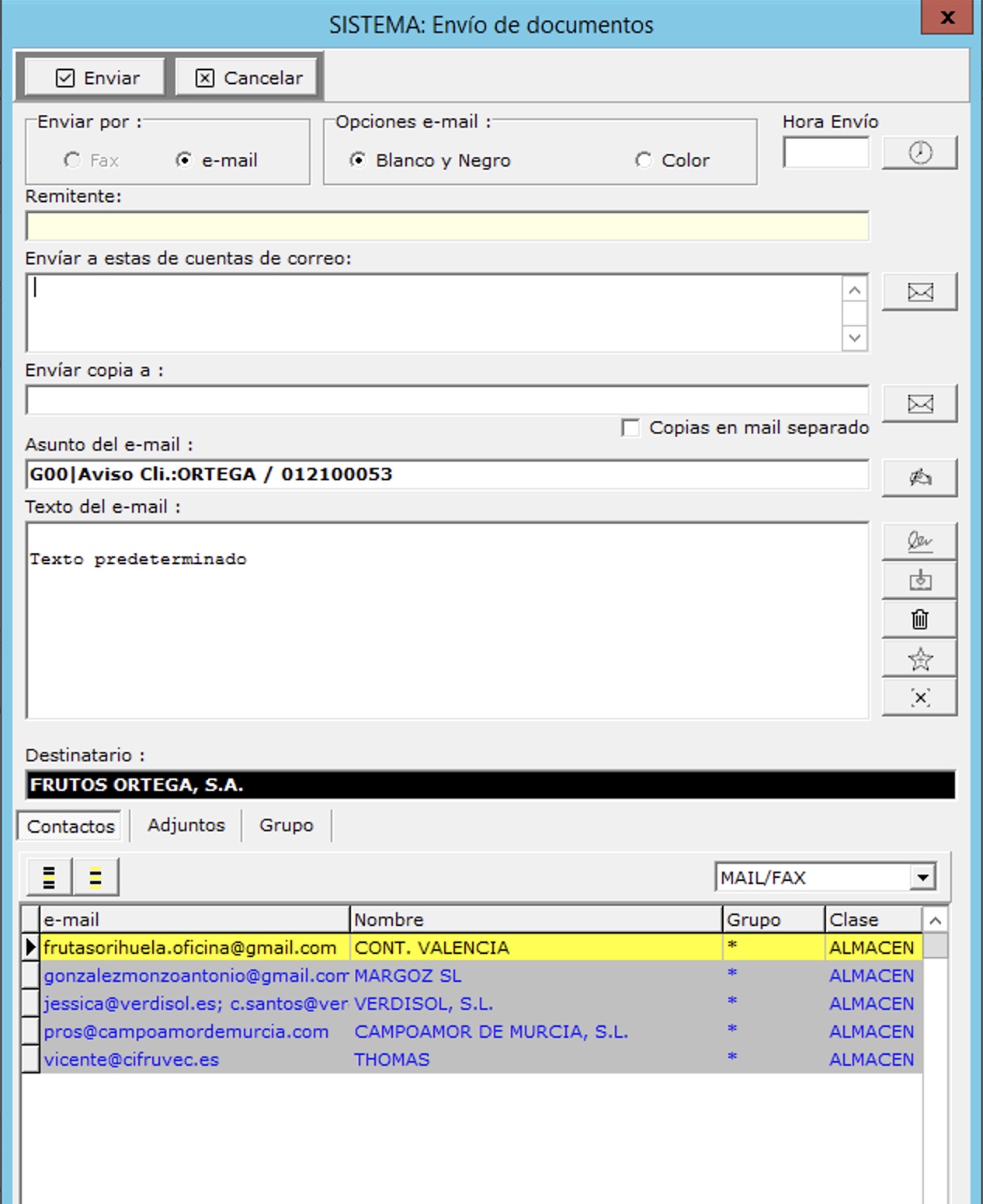Click the edit icon beside Asunto field
The width and height of the screenshot is (983, 1204).
(x=919, y=477)
